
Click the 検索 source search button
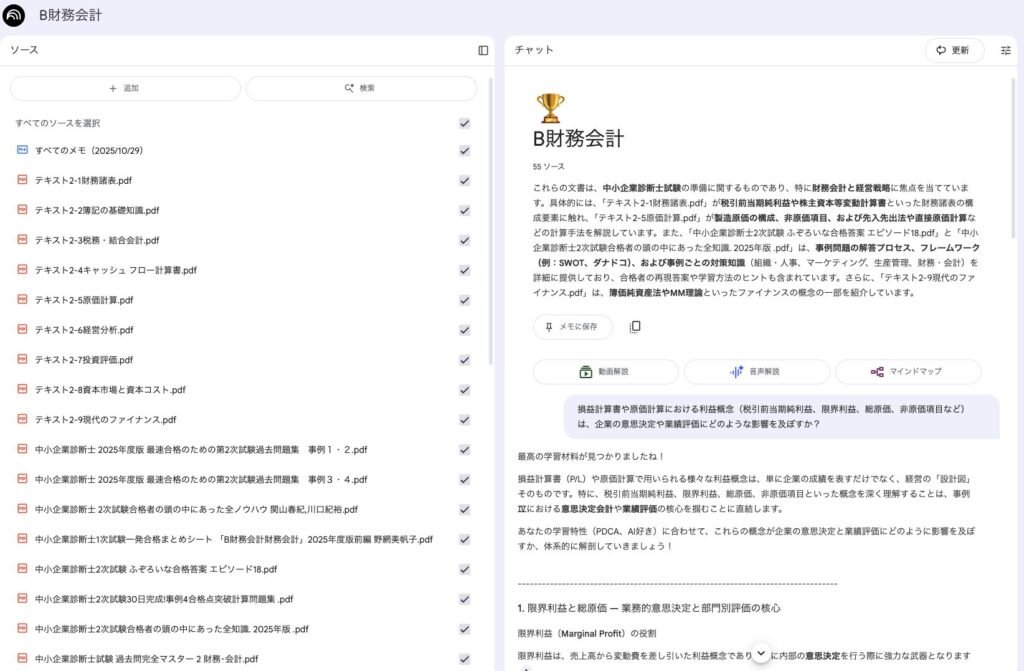[361, 88]
